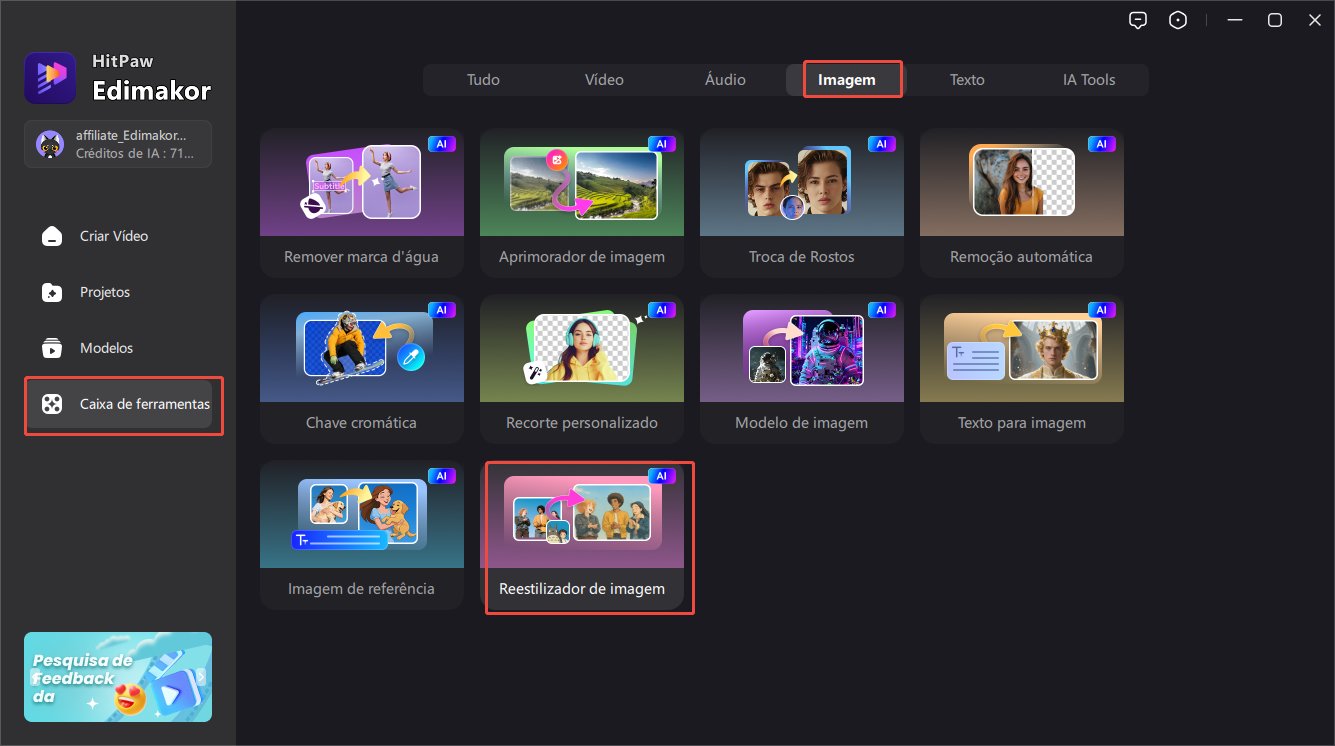
Task: Click the HitPaw Edimakor logo icon
Action: coord(50,78)
